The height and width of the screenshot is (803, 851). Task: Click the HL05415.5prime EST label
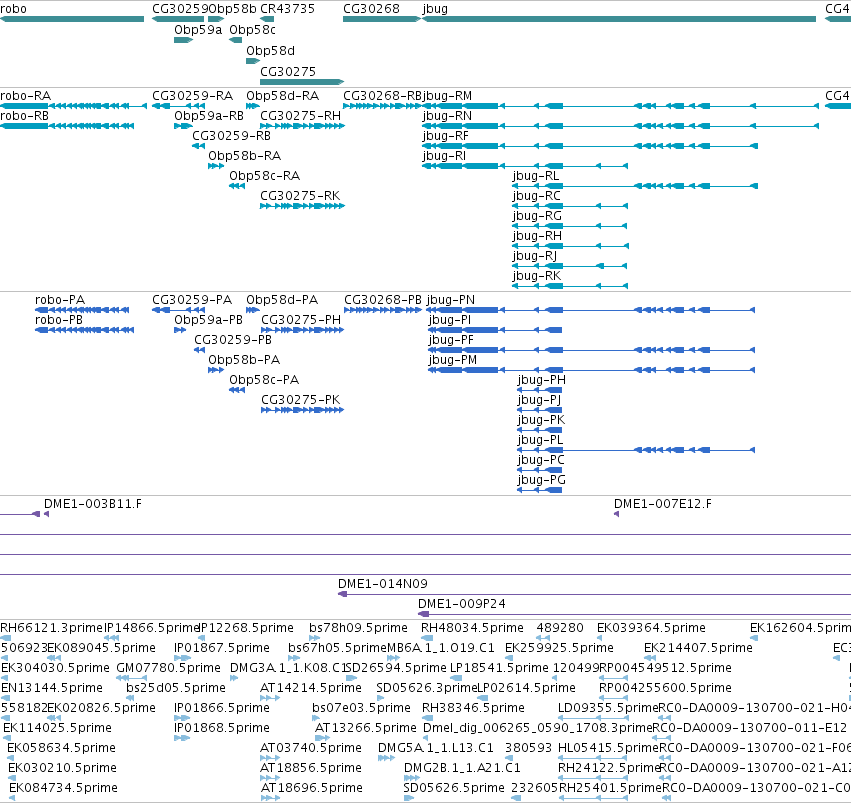coord(608,748)
